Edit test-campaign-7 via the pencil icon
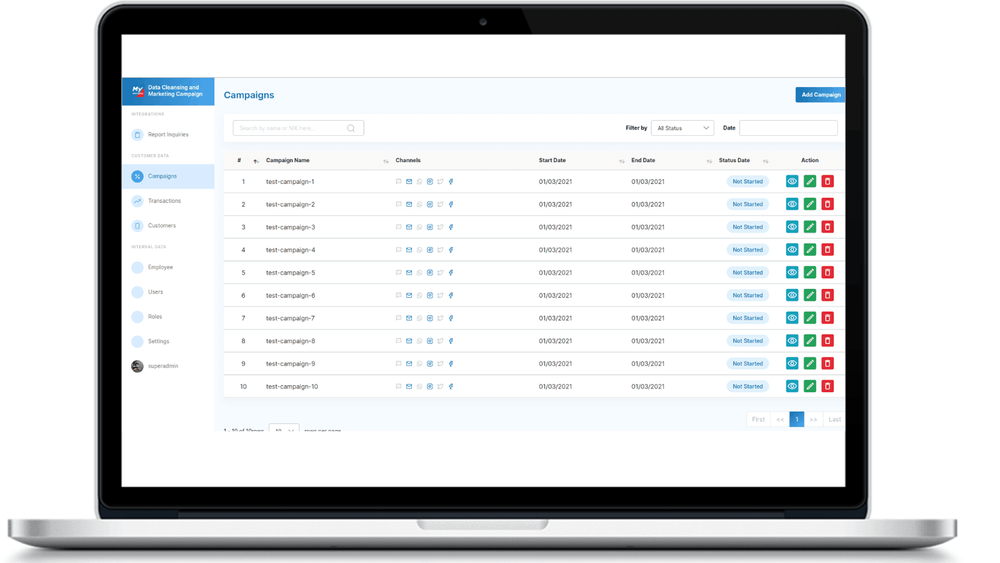Image resolution: width=1000 pixels, height=563 pixels. point(809,318)
